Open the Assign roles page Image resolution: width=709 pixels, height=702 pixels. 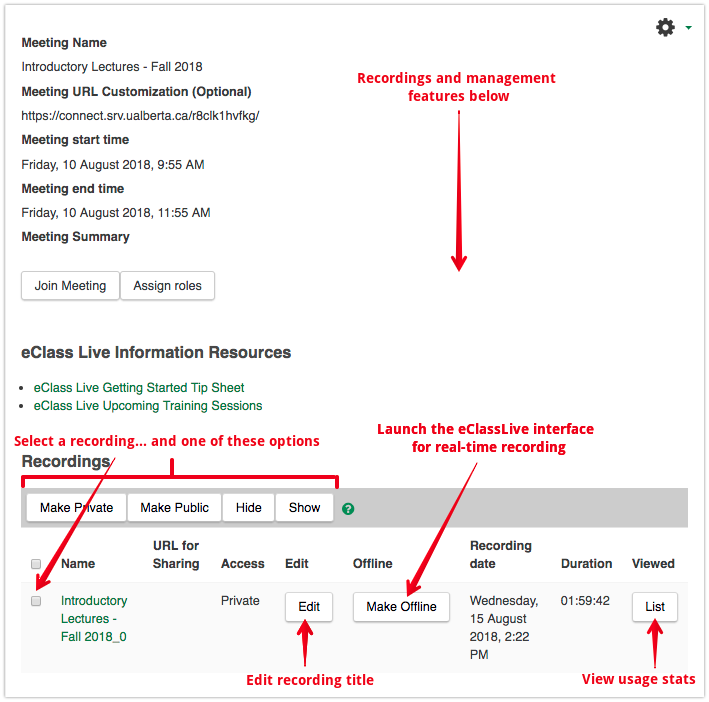click(167, 286)
